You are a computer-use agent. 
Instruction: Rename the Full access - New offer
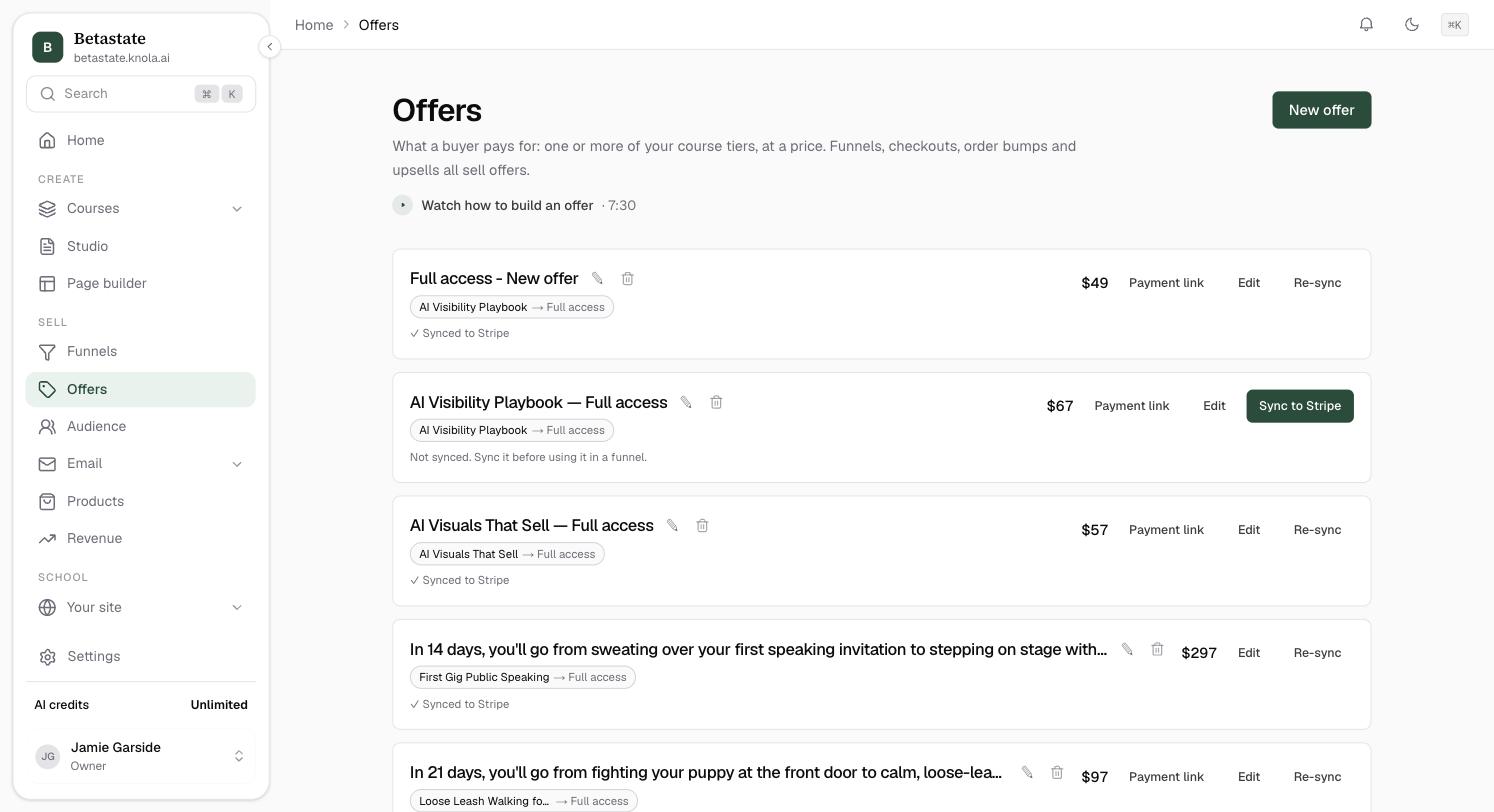point(597,278)
